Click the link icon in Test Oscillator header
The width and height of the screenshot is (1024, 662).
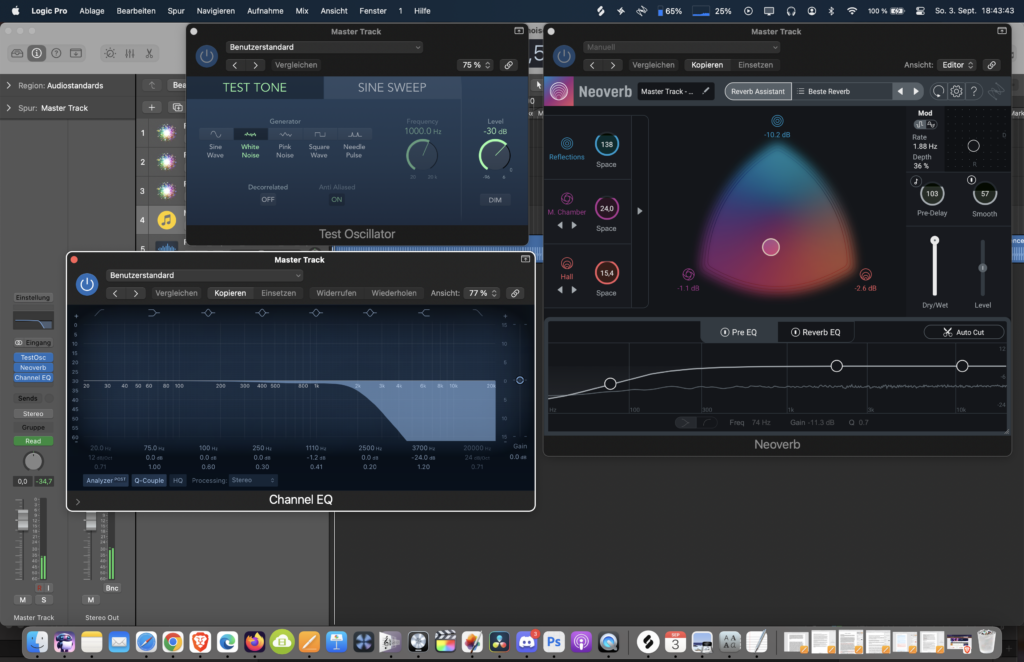(x=508, y=65)
